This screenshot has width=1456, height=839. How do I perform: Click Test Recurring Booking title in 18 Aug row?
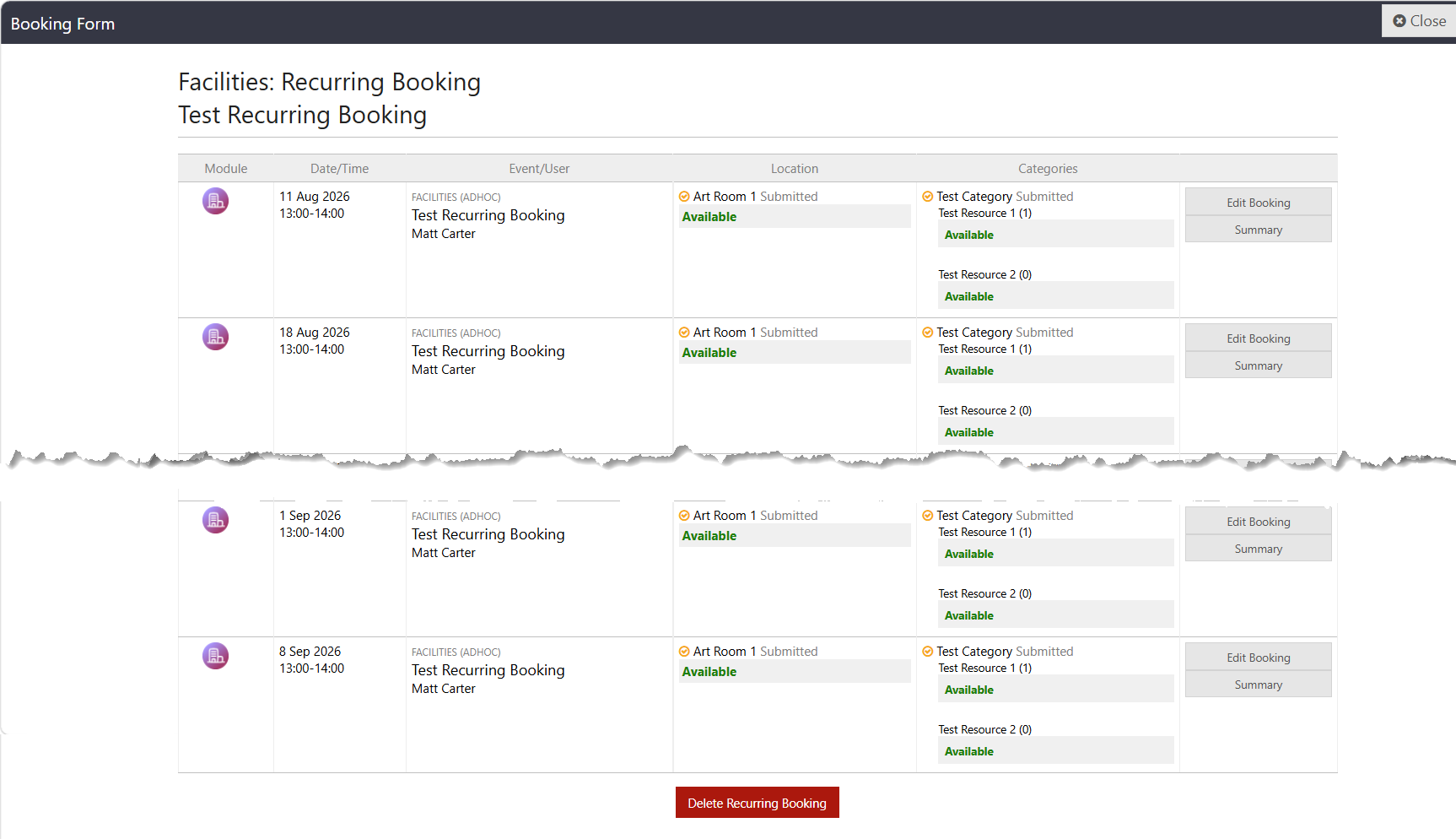pos(488,351)
